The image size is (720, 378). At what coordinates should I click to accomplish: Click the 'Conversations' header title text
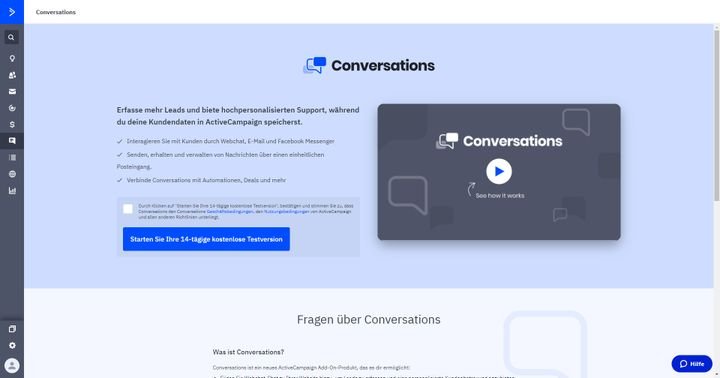(x=56, y=12)
